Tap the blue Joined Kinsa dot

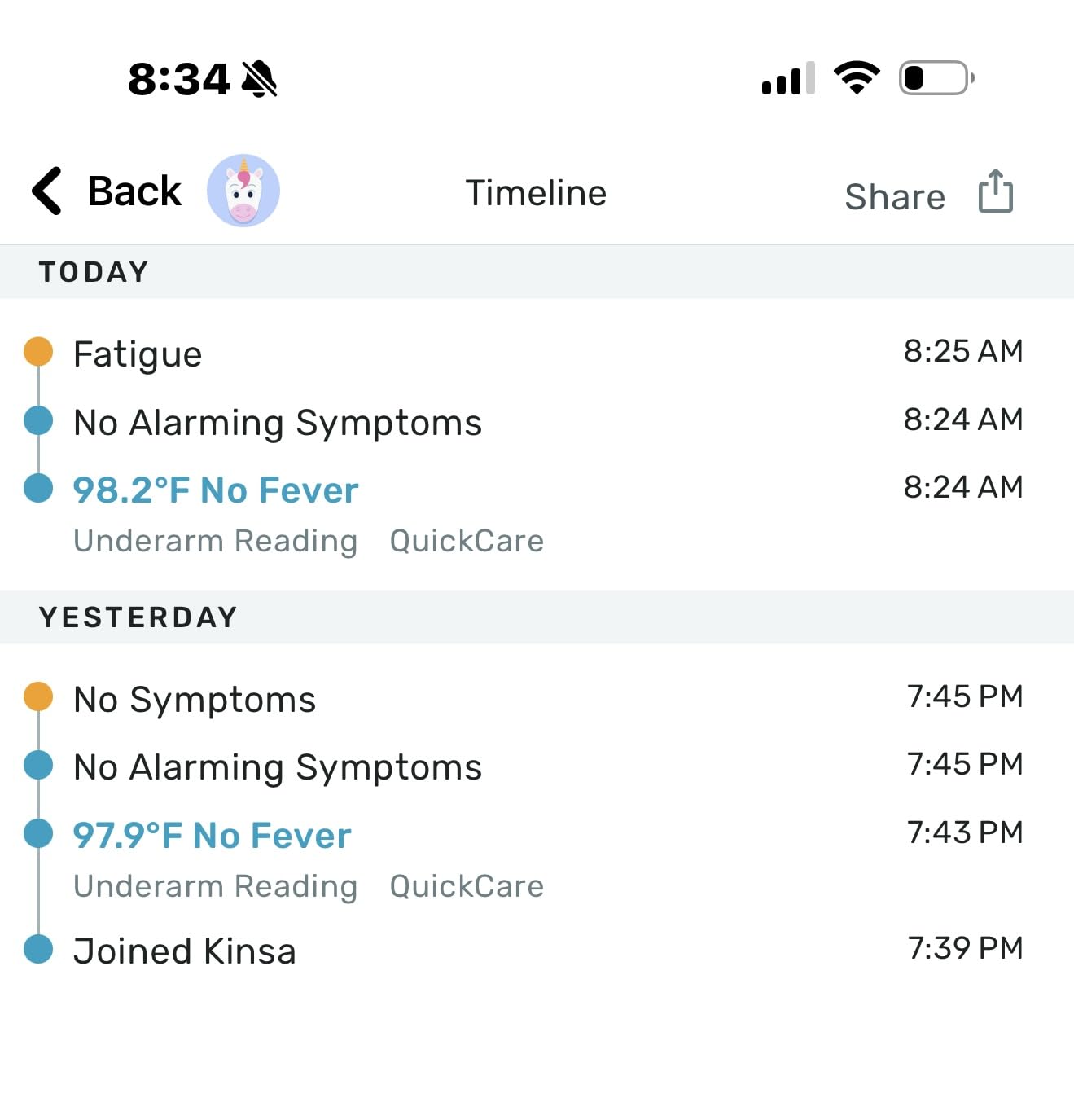(38, 949)
